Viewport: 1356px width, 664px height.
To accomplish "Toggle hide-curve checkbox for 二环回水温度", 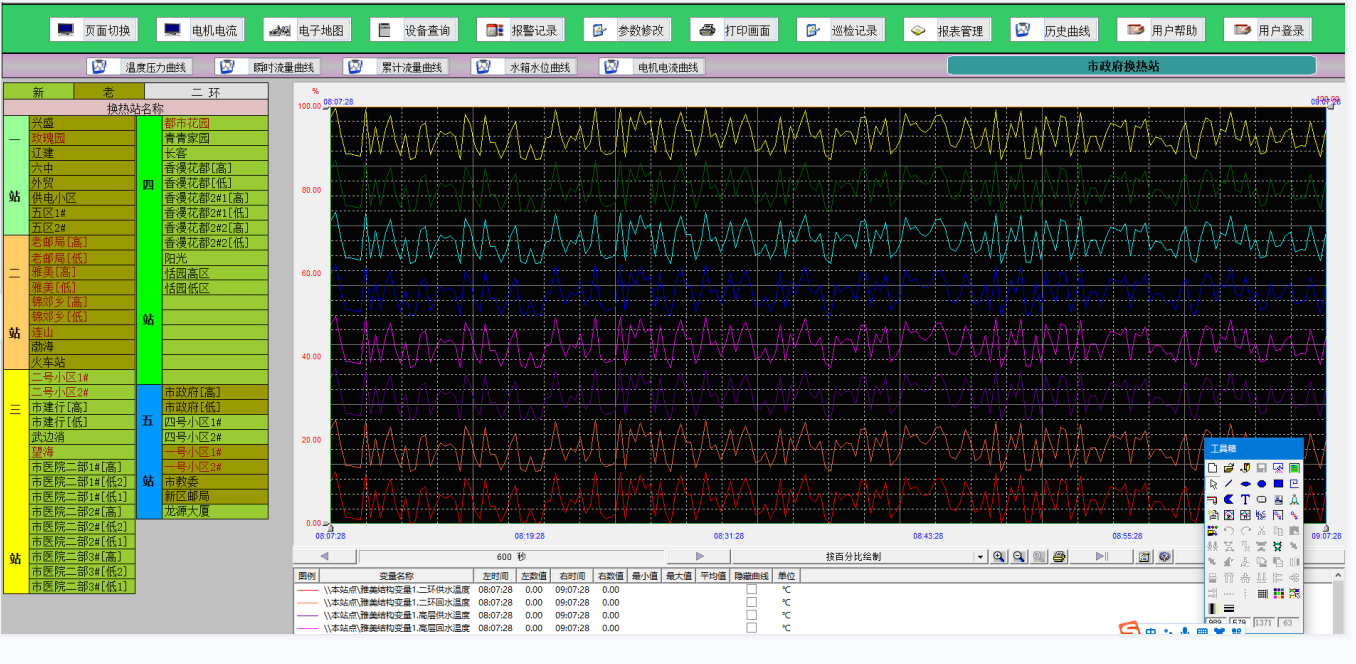I will point(752,603).
